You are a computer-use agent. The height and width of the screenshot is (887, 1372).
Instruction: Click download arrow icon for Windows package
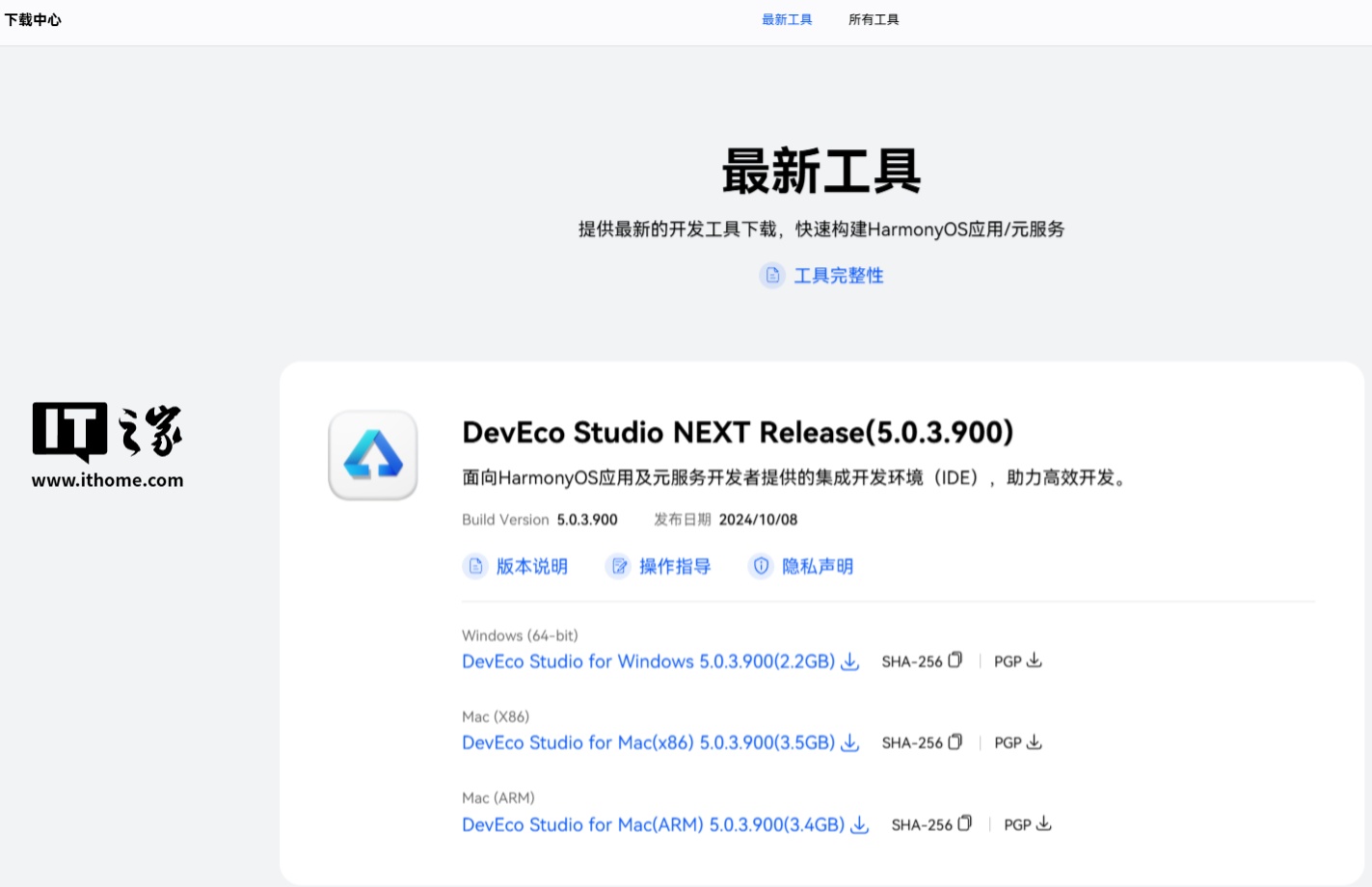[849, 661]
